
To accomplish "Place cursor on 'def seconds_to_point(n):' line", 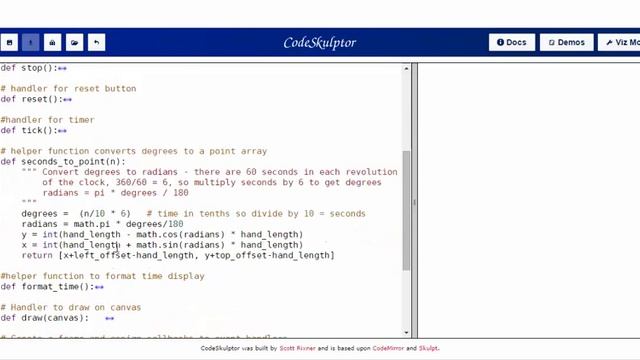I will click(63, 162).
